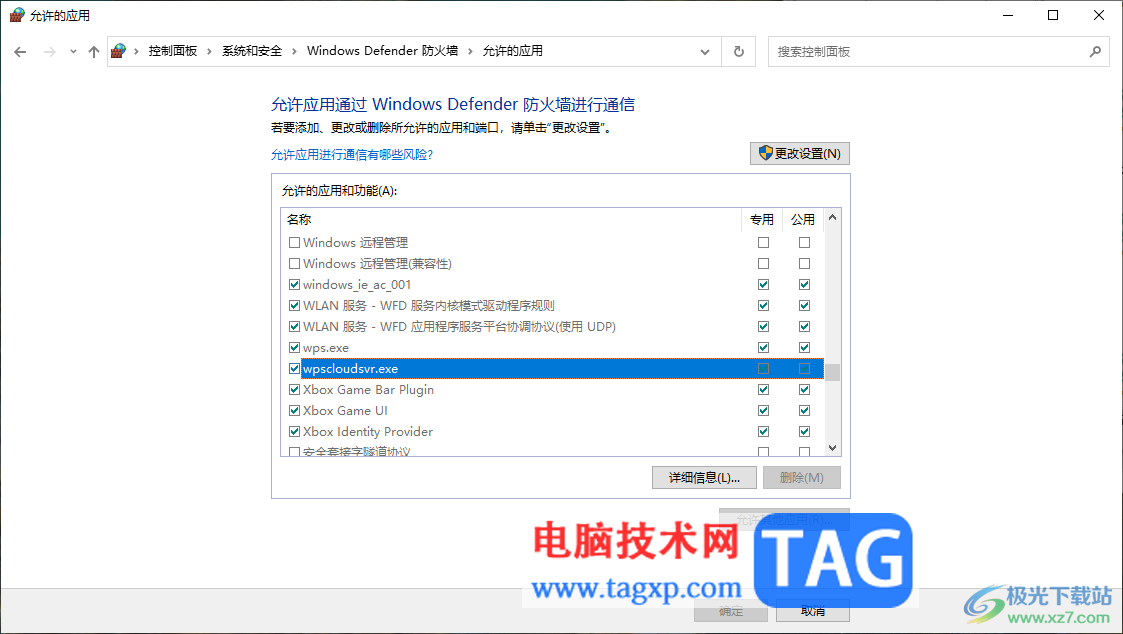Image resolution: width=1123 pixels, height=634 pixels.
Task: Open window system menu icon in title bar
Action: click(16, 15)
